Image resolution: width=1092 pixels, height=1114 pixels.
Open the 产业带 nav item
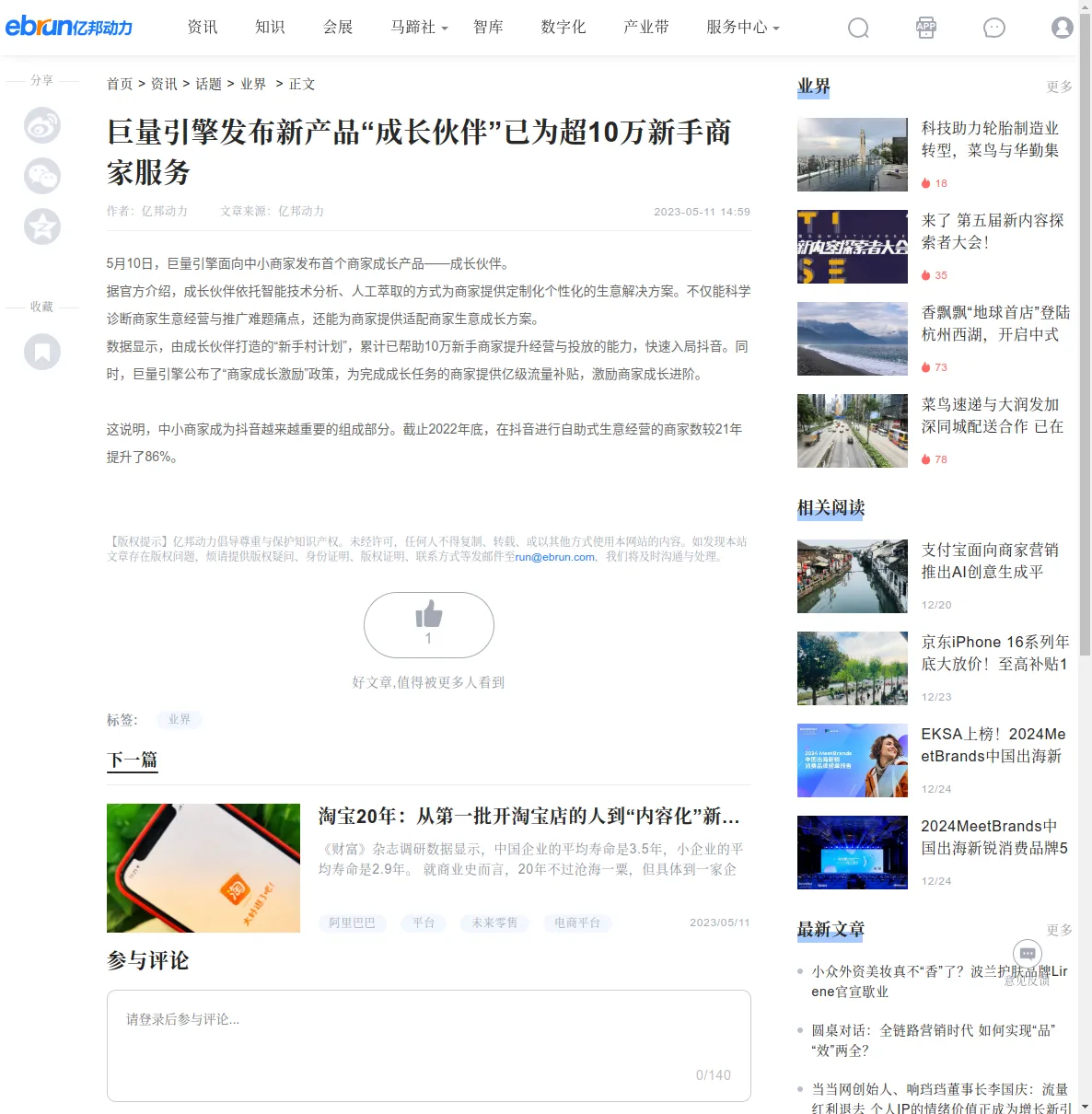click(x=646, y=28)
